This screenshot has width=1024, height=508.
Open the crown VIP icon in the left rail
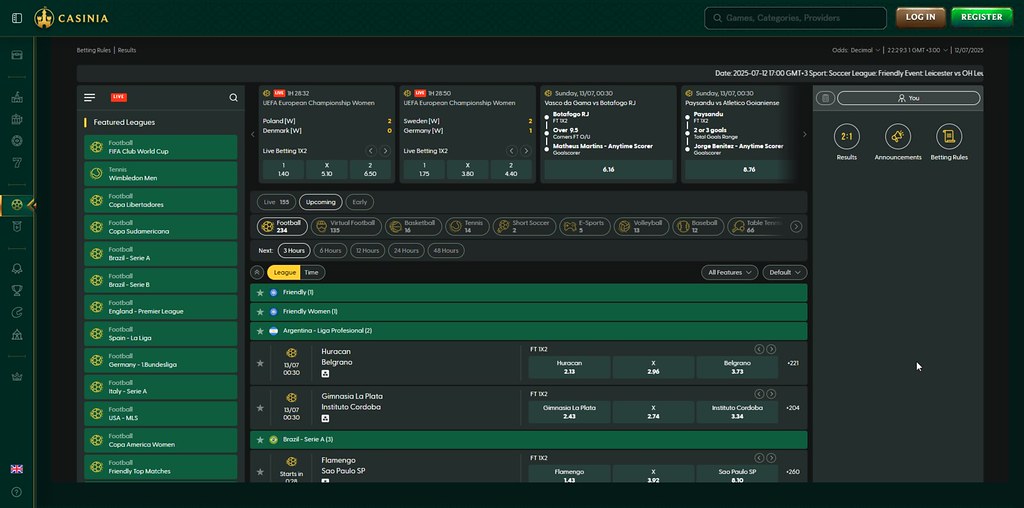[x=17, y=377]
